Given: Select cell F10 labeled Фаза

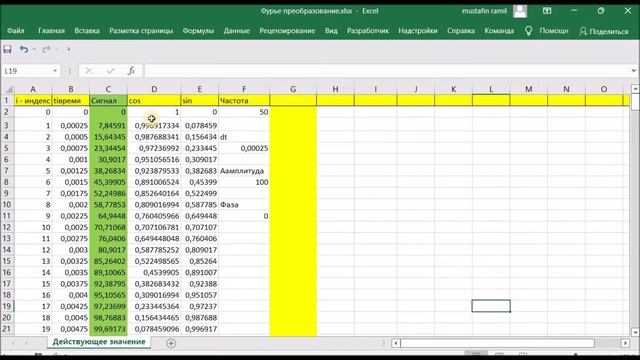Looking at the screenshot, I should tap(244, 204).
